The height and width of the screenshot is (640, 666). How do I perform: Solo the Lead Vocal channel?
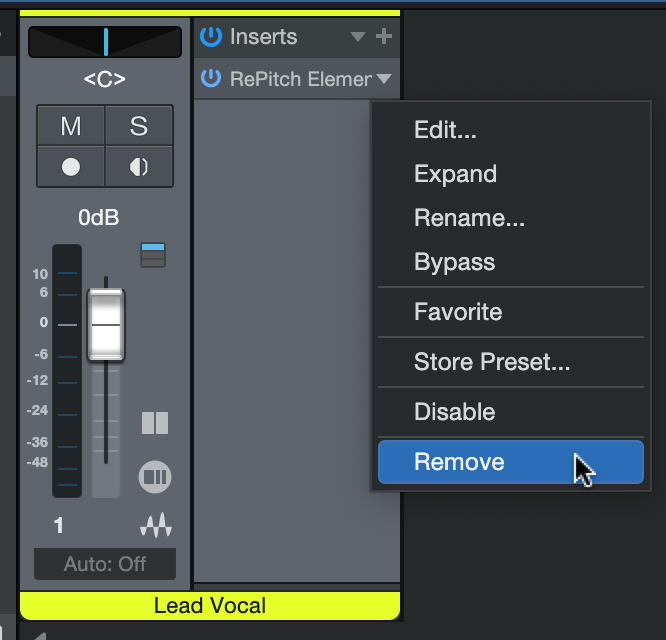[138, 126]
